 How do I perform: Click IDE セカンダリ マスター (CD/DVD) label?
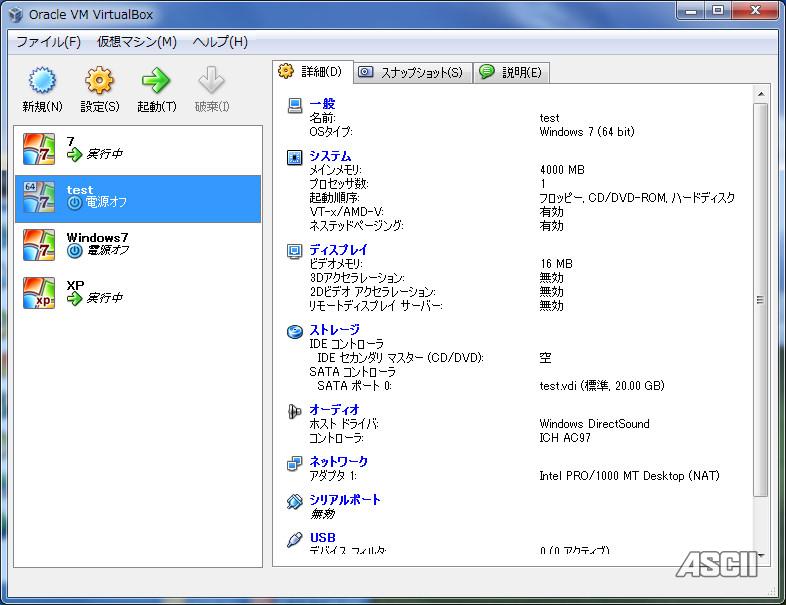click(x=401, y=357)
